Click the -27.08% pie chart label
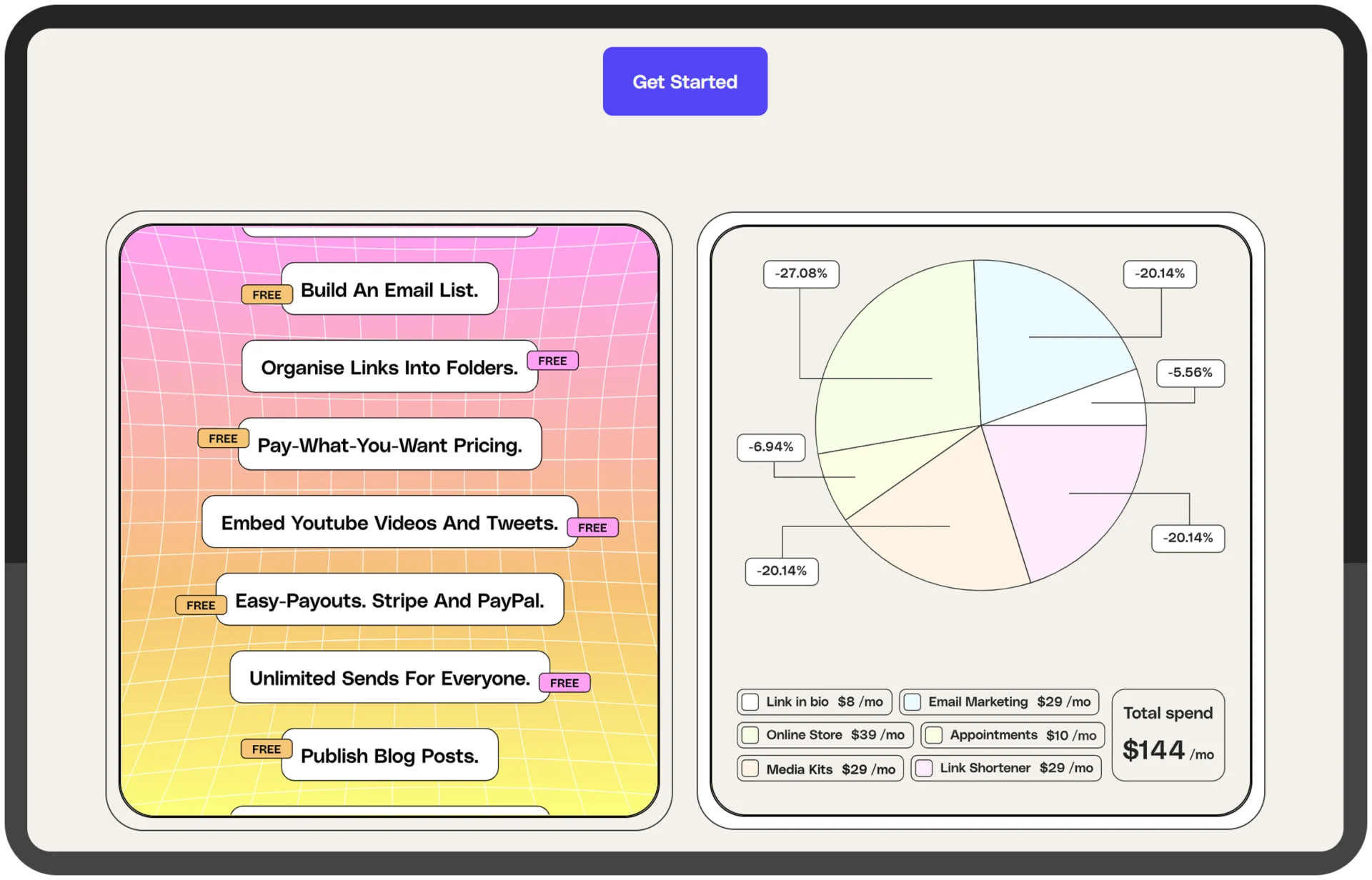1372x880 pixels. [801, 274]
